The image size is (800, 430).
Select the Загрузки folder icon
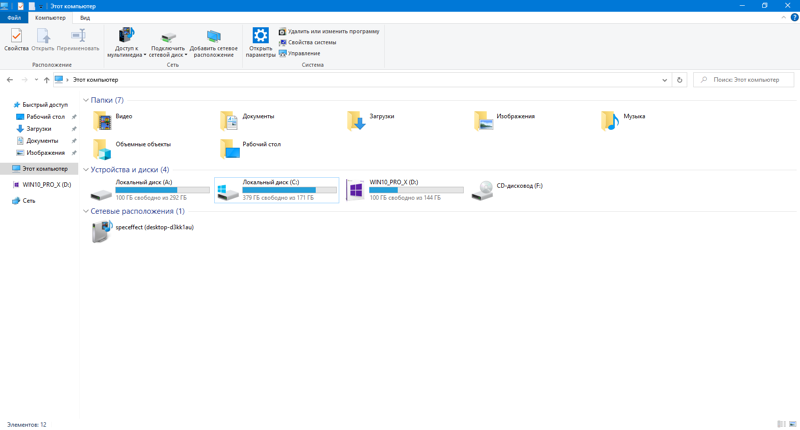point(356,121)
